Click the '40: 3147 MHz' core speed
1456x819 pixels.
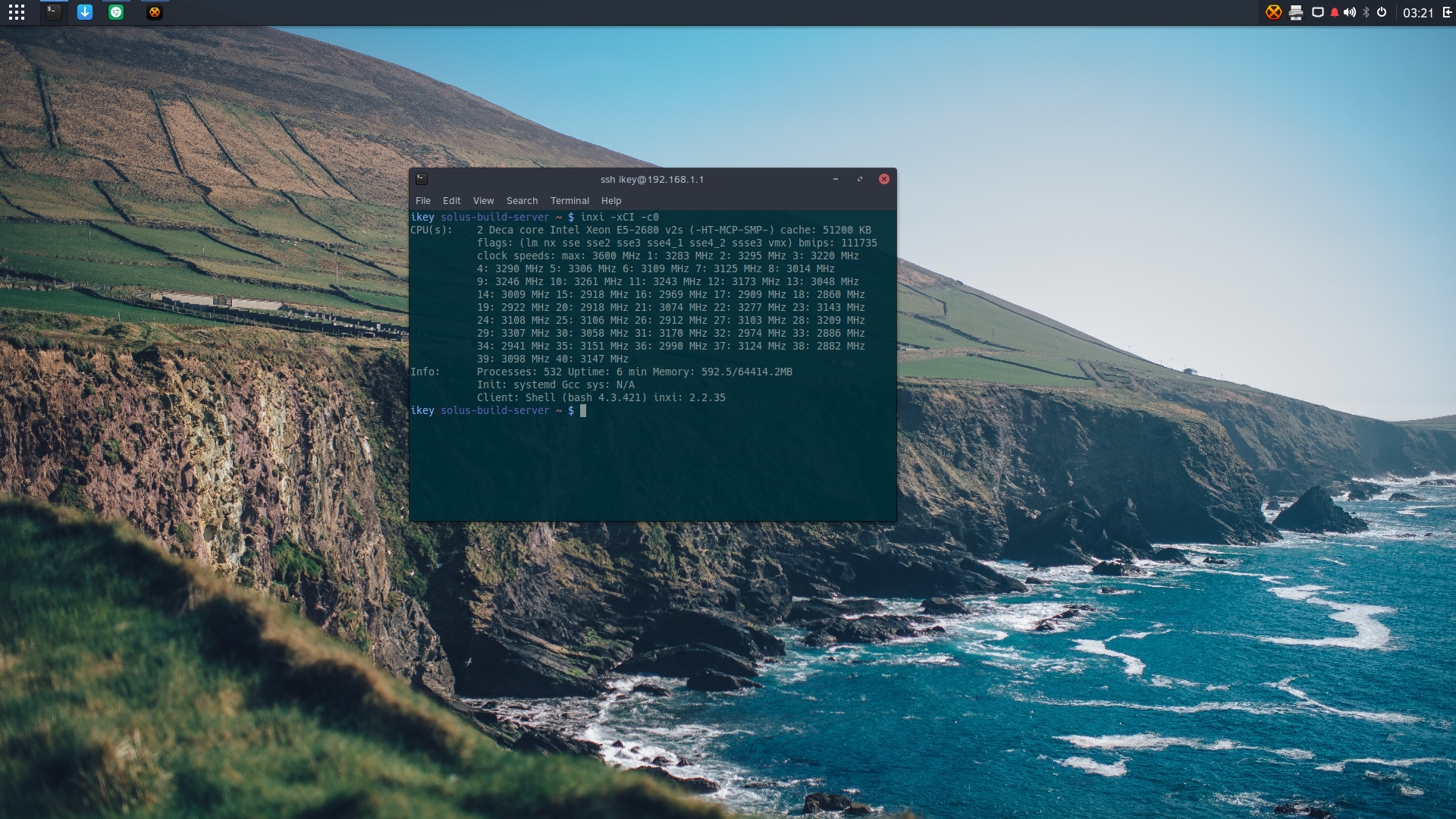coord(592,359)
